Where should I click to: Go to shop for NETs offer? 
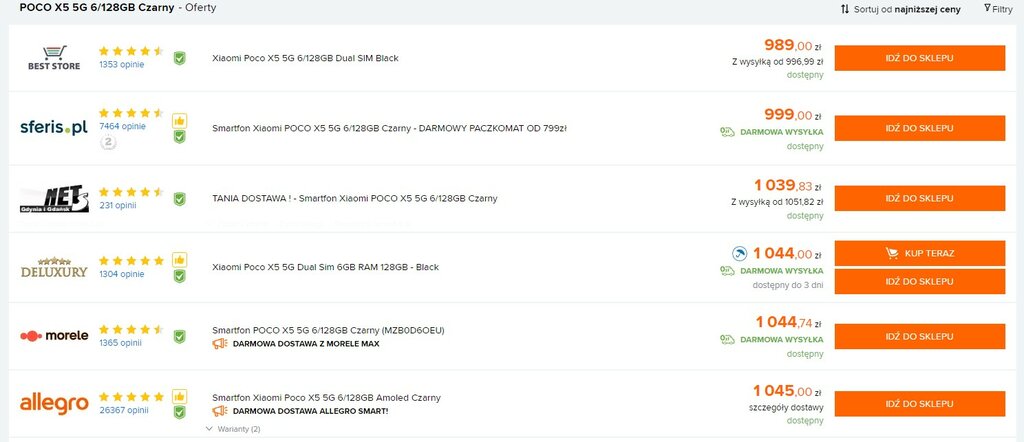click(x=920, y=198)
